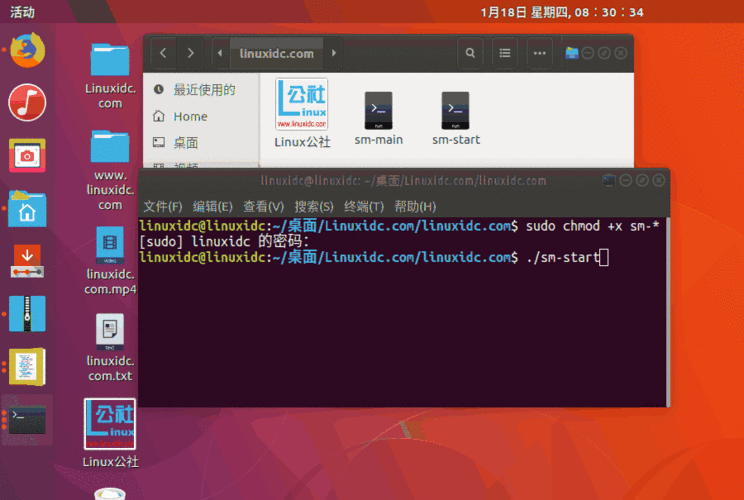Open the screenshot tool in dock
The image size is (744, 500).
[27, 156]
